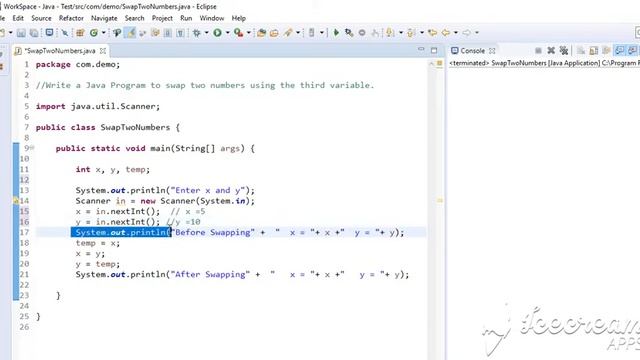
Task: Click the 'temp = x;' code line
Action: click(98, 243)
